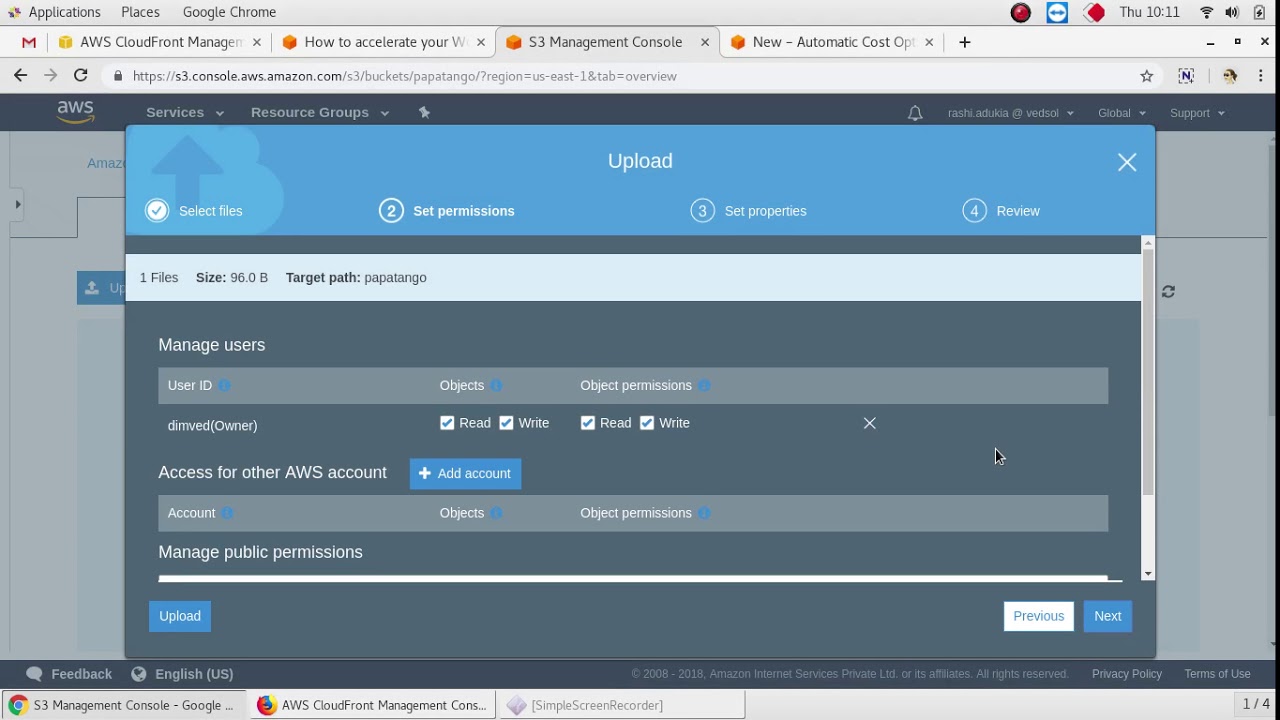Click the refresh icon behind the dialog
The height and width of the screenshot is (720, 1280).
(x=1168, y=291)
